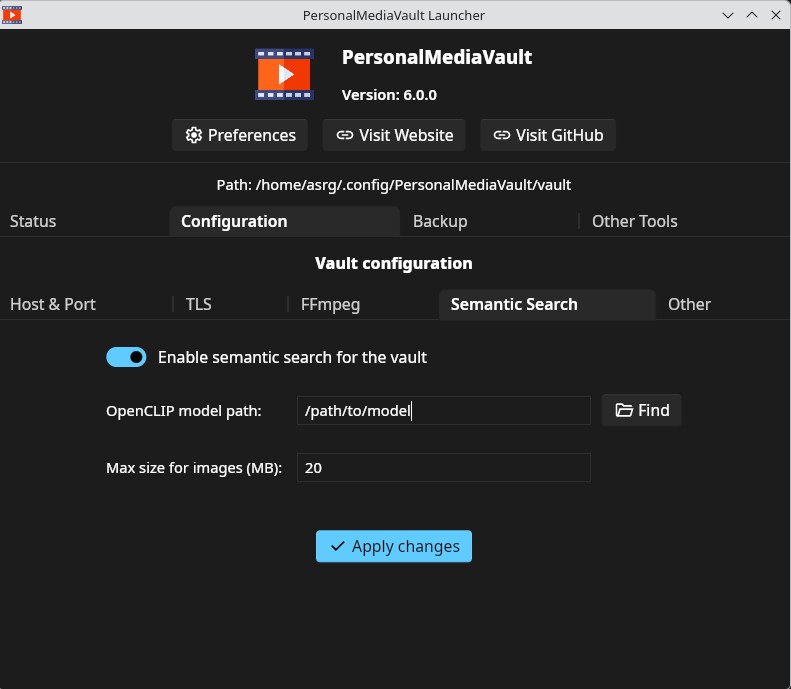Click the OpenCLIP model path field
This screenshot has width=791, height=689.
click(x=443, y=411)
